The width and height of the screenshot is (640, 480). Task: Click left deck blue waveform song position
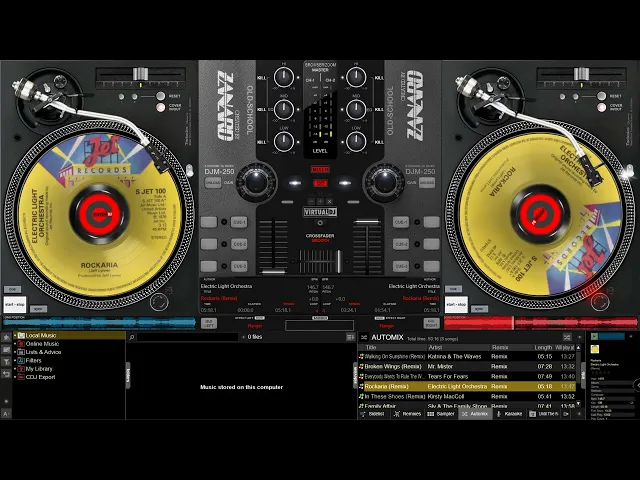[99, 323]
